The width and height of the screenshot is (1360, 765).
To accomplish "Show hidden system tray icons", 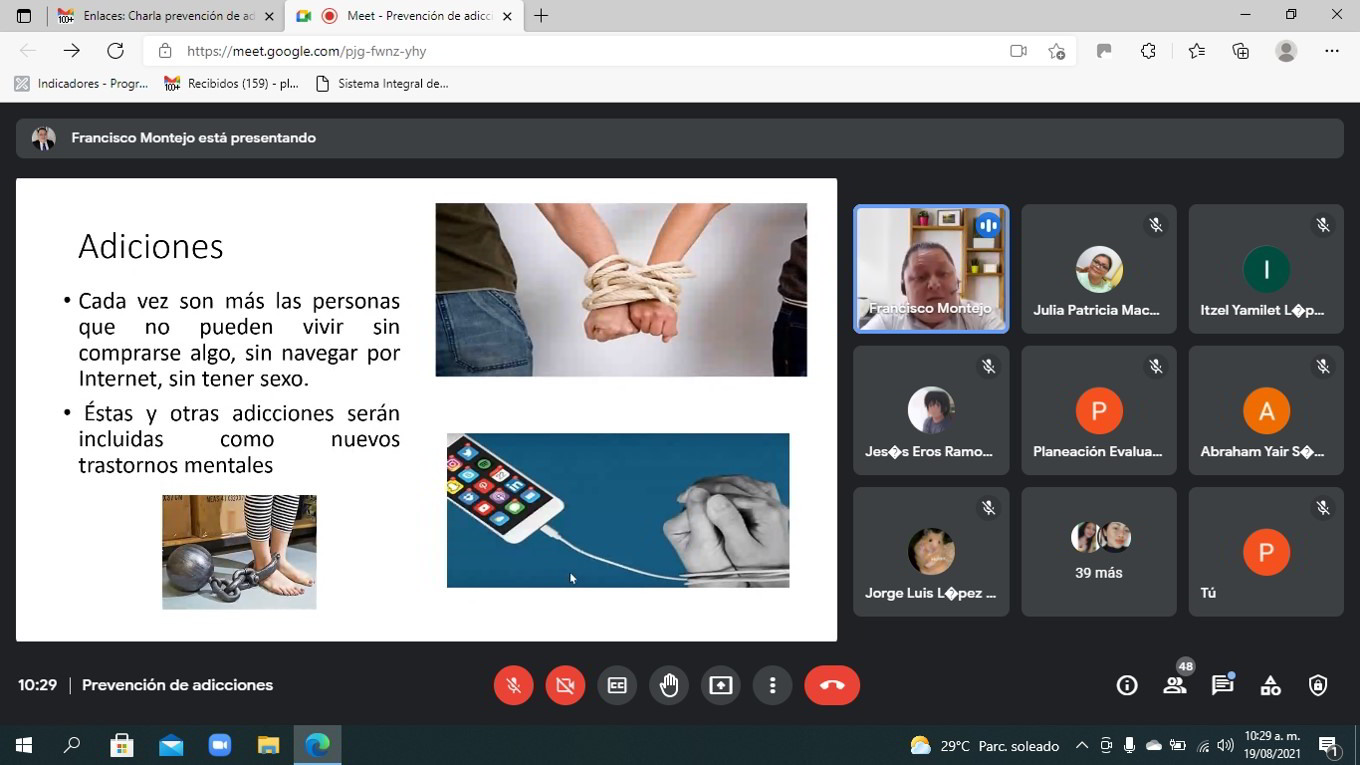I will tap(1081, 745).
